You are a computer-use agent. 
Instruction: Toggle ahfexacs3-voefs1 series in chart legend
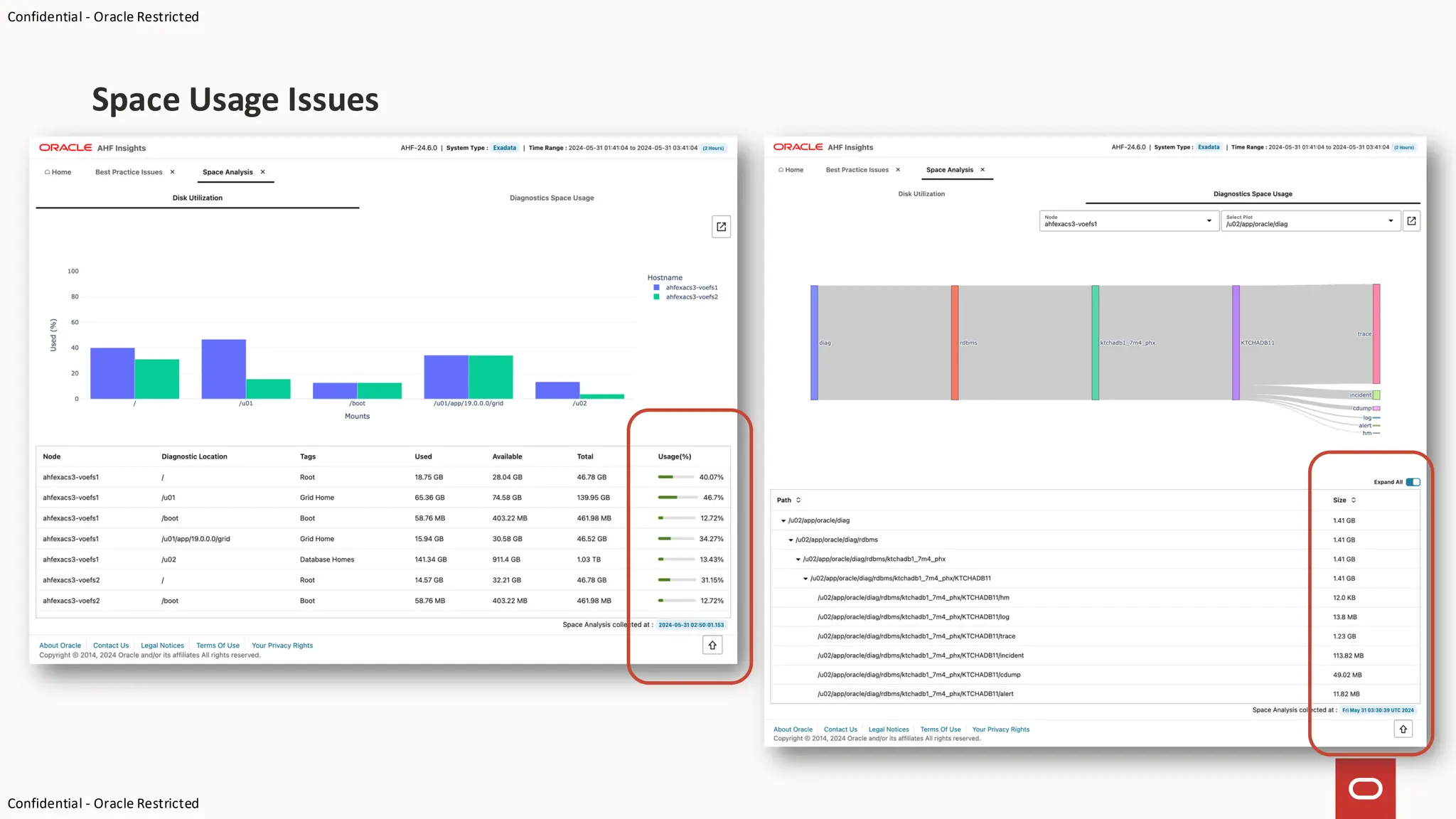[x=691, y=288]
